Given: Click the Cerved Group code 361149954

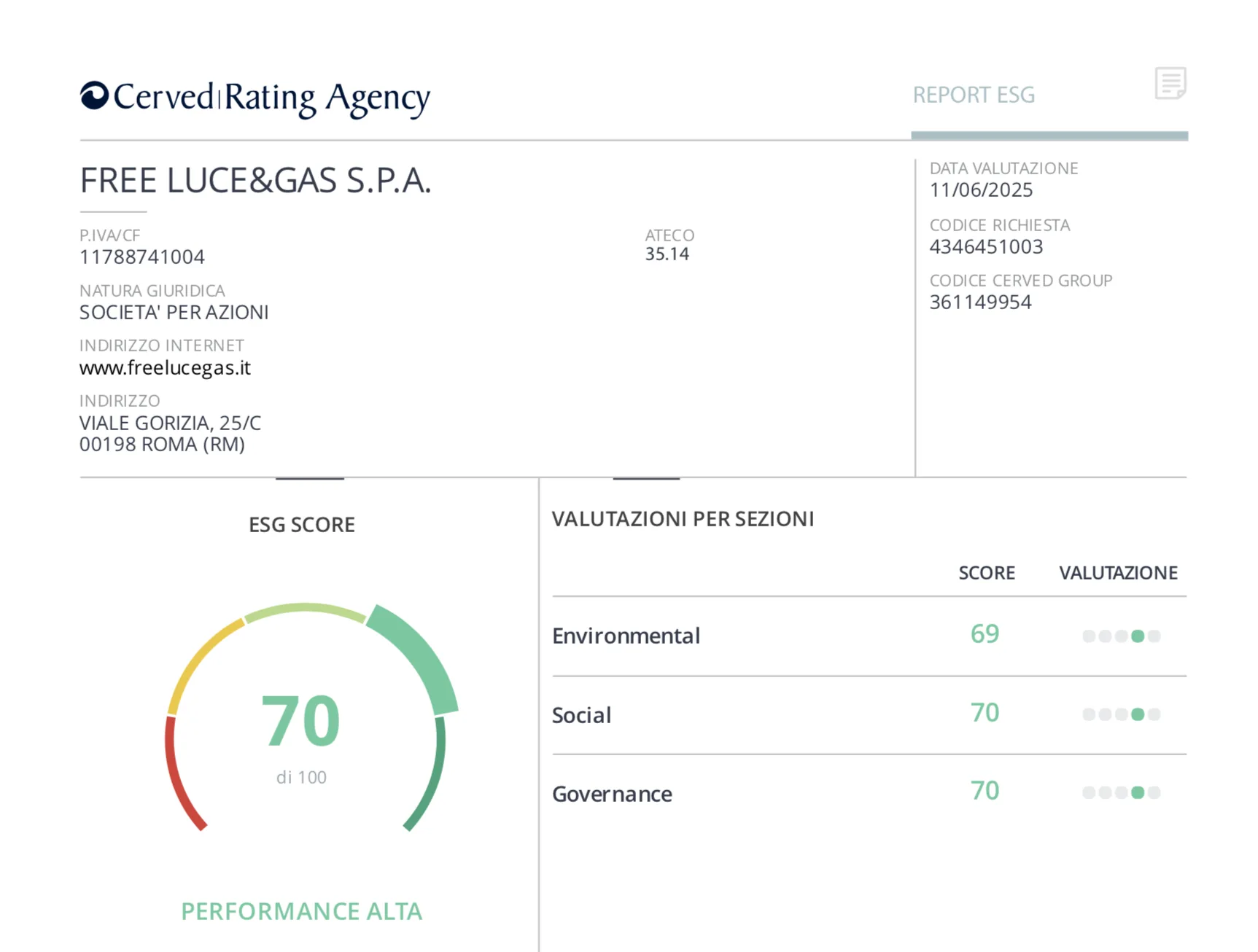Looking at the screenshot, I should tap(980, 302).
